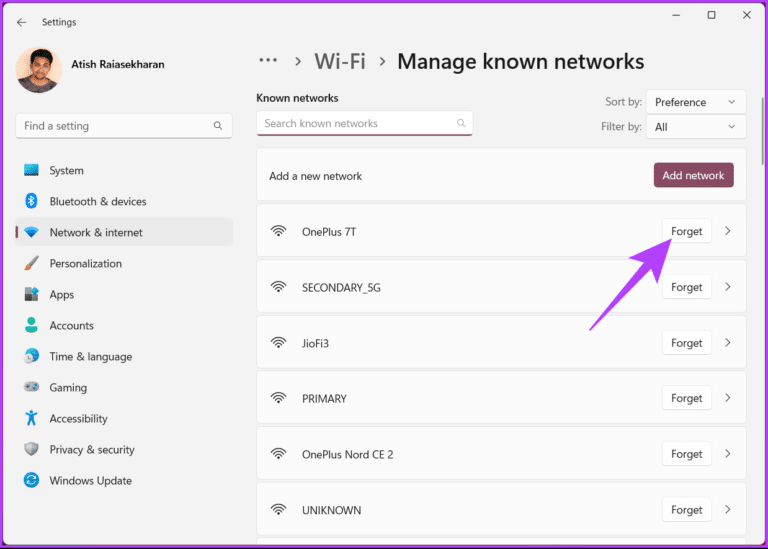
Task: Open the Apps icon in sidebar
Action: [31, 294]
